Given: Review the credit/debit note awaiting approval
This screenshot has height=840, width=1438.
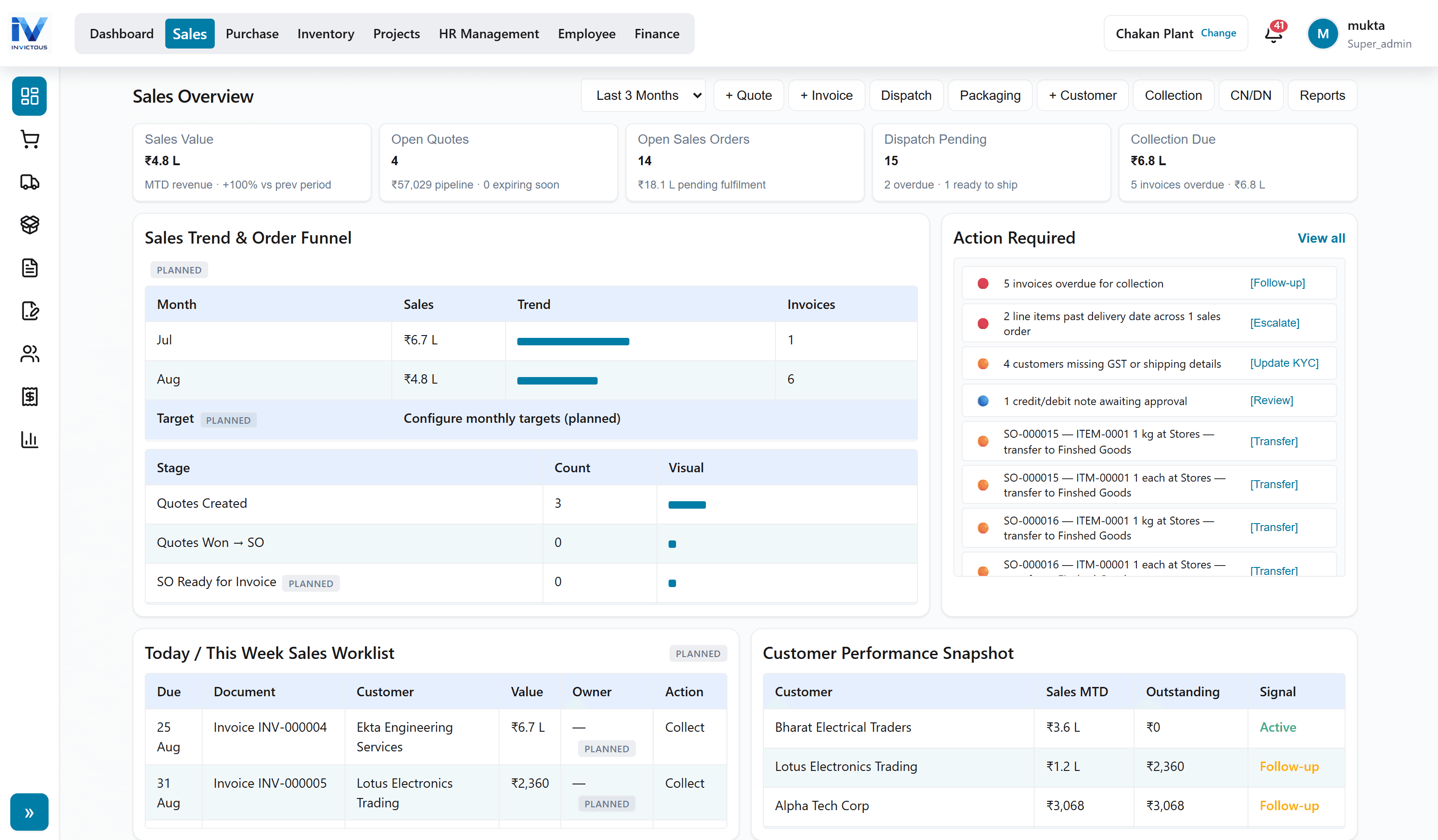Looking at the screenshot, I should (1271, 400).
